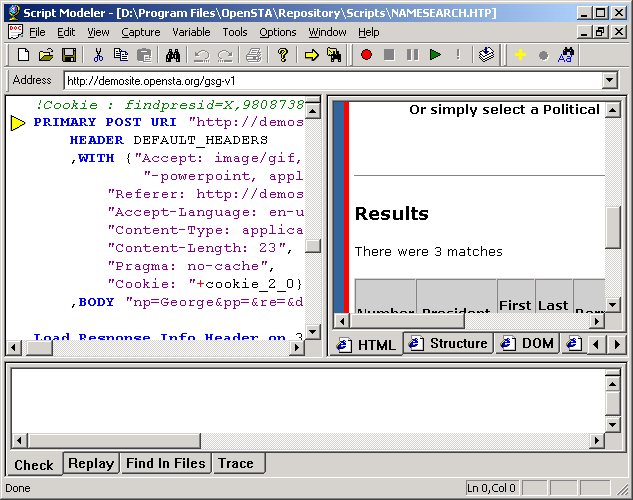Select the Check output tab
The height and width of the screenshot is (500, 633).
click(x=34, y=465)
